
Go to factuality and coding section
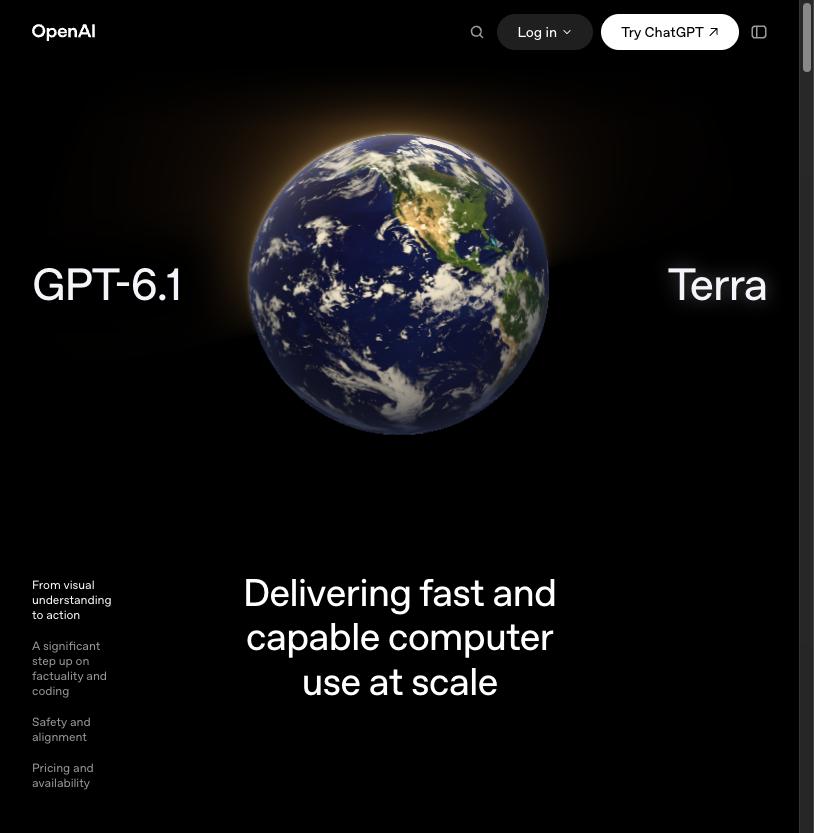[x=69, y=668]
